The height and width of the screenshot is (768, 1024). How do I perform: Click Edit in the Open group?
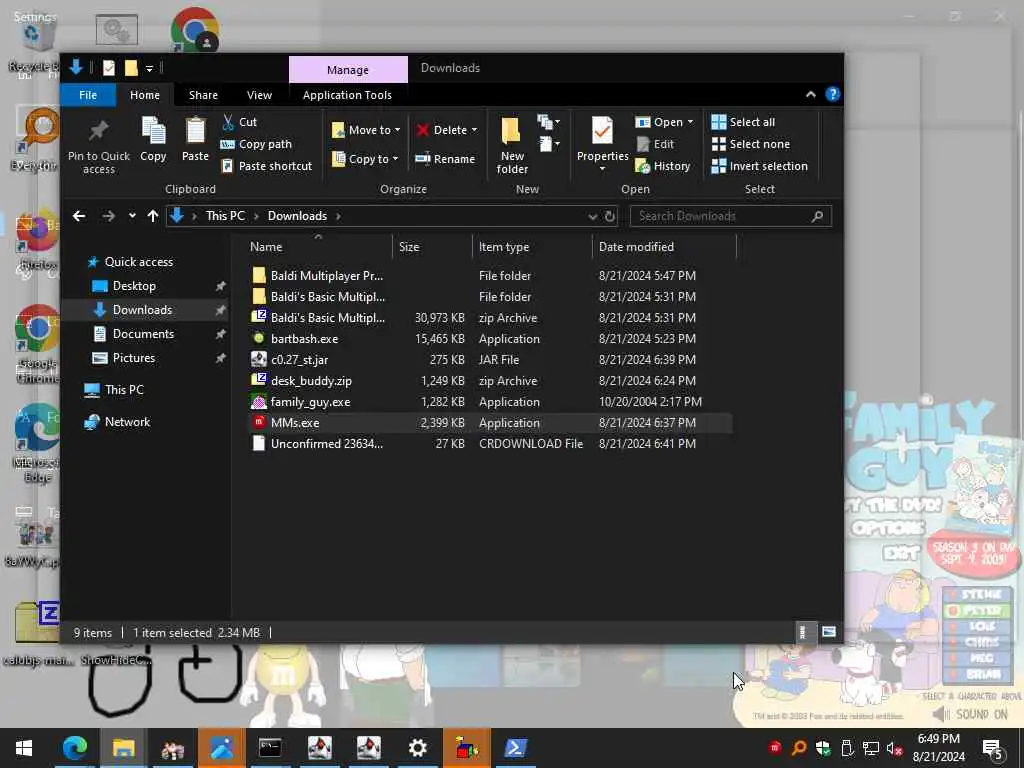(x=655, y=144)
